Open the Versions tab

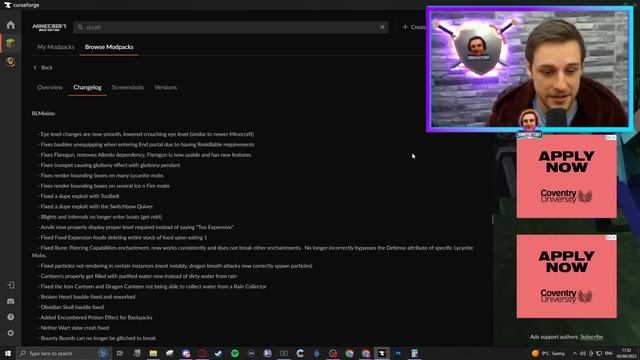click(166, 87)
